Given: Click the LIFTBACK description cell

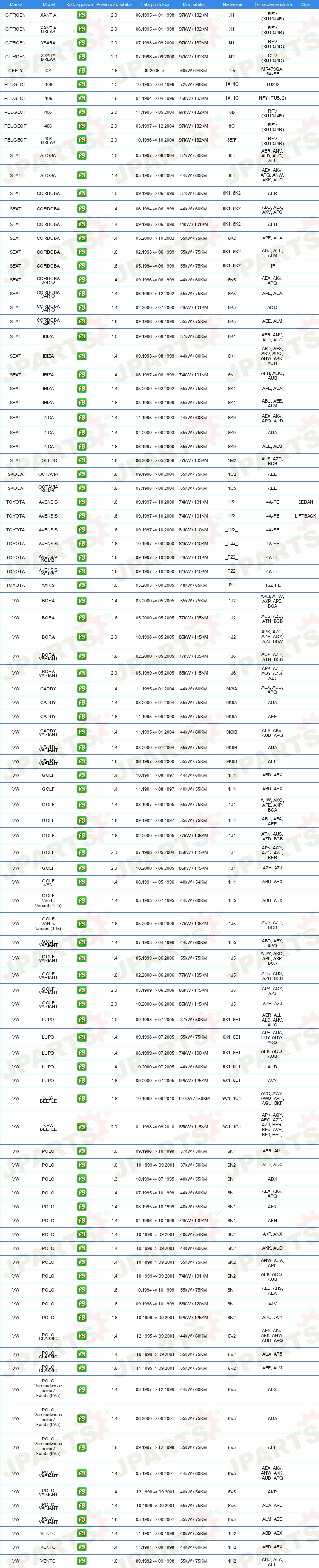Looking at the screenshot, I should (306, 516).
